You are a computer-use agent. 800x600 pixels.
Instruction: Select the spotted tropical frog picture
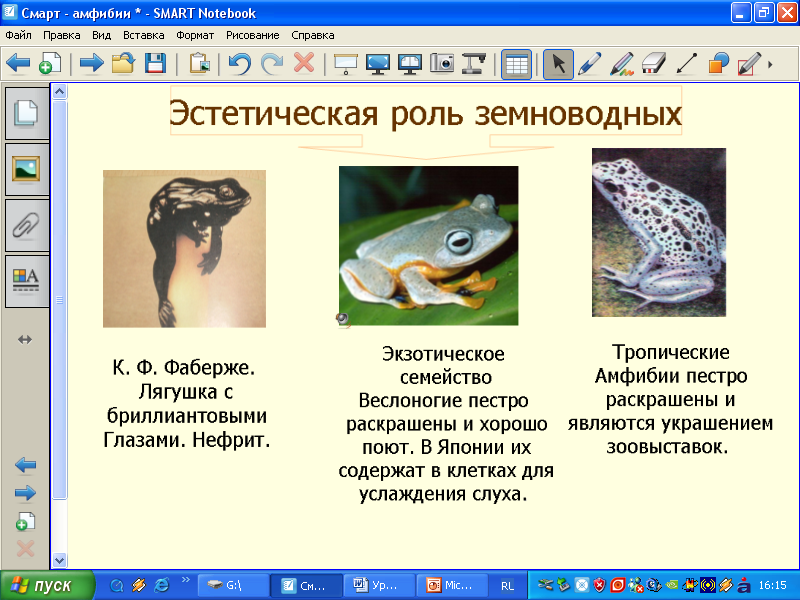659,232
